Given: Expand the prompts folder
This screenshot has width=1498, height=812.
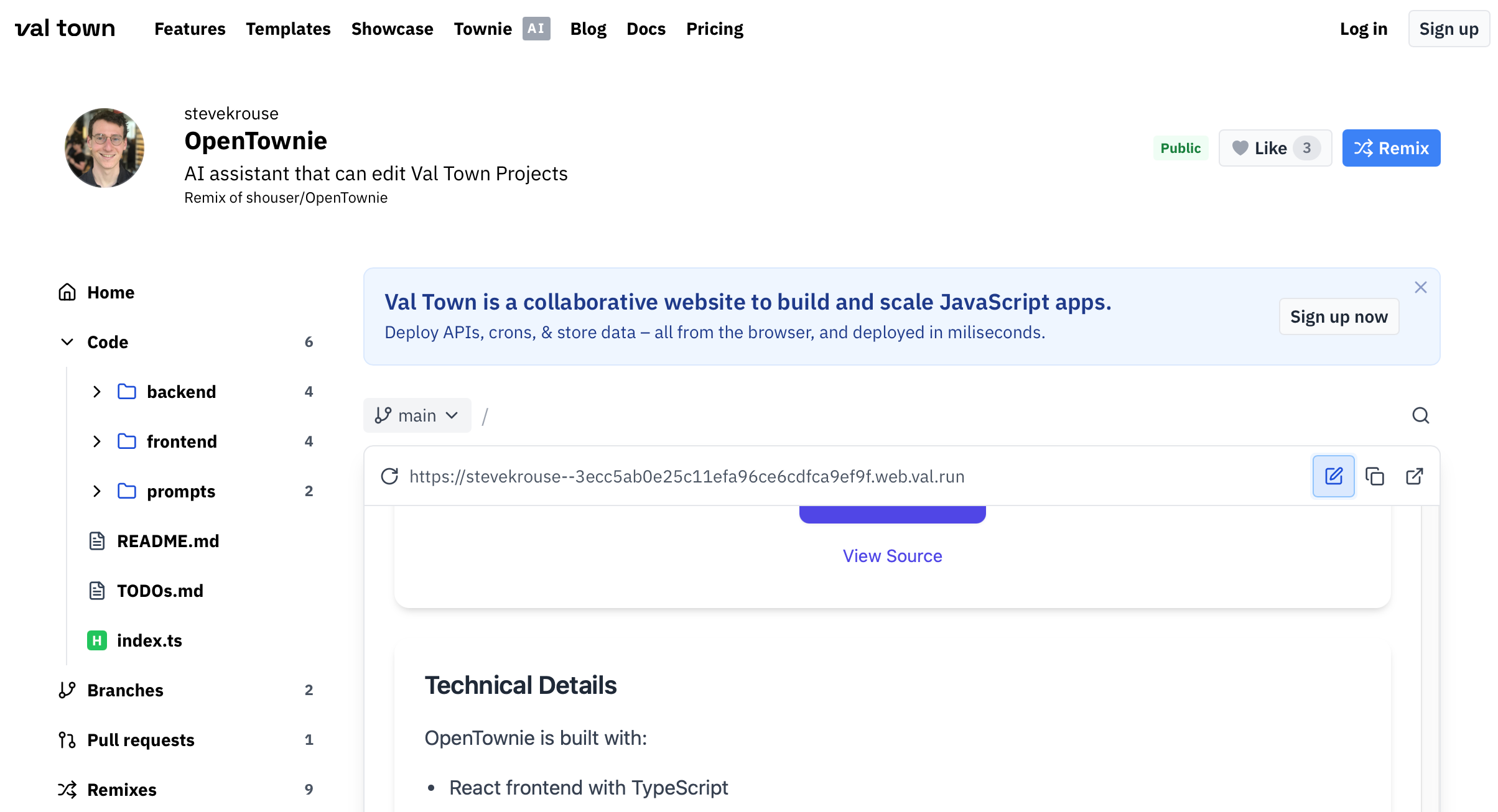Looking at the screenshot, I should tap(97, 491).
